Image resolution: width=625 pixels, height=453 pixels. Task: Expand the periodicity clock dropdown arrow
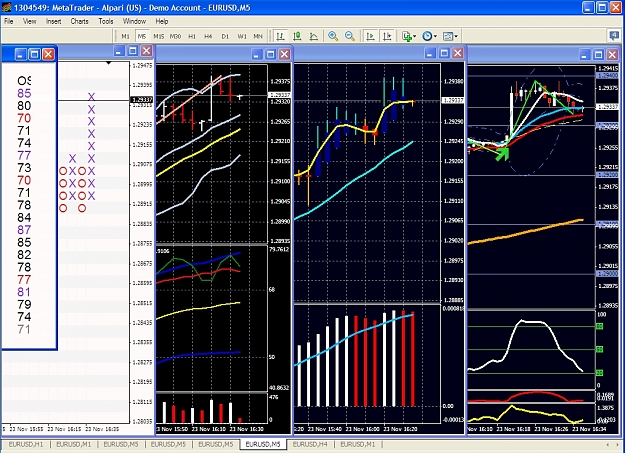pyautogui.click(x=435, y=36)
